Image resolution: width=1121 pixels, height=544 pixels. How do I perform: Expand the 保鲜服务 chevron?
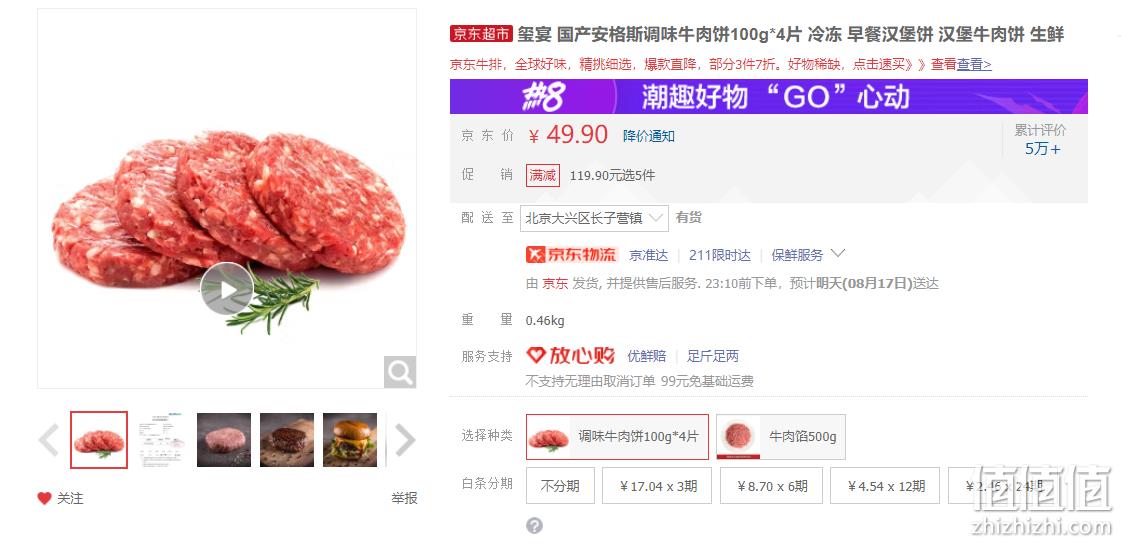click(x=839, y=254)
